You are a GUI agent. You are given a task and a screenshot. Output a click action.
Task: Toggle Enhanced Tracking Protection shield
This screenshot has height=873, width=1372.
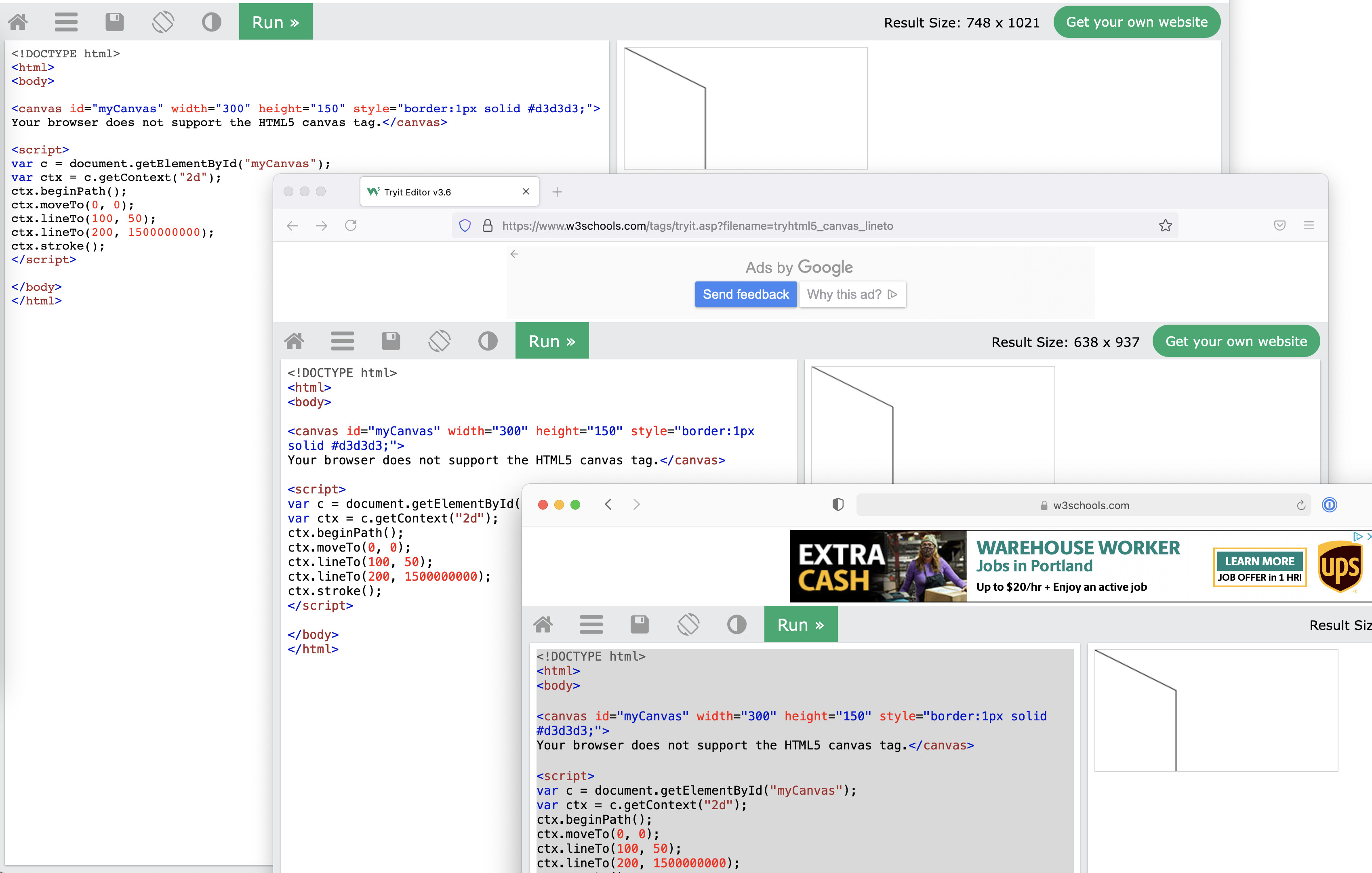[x=465, y=225]
